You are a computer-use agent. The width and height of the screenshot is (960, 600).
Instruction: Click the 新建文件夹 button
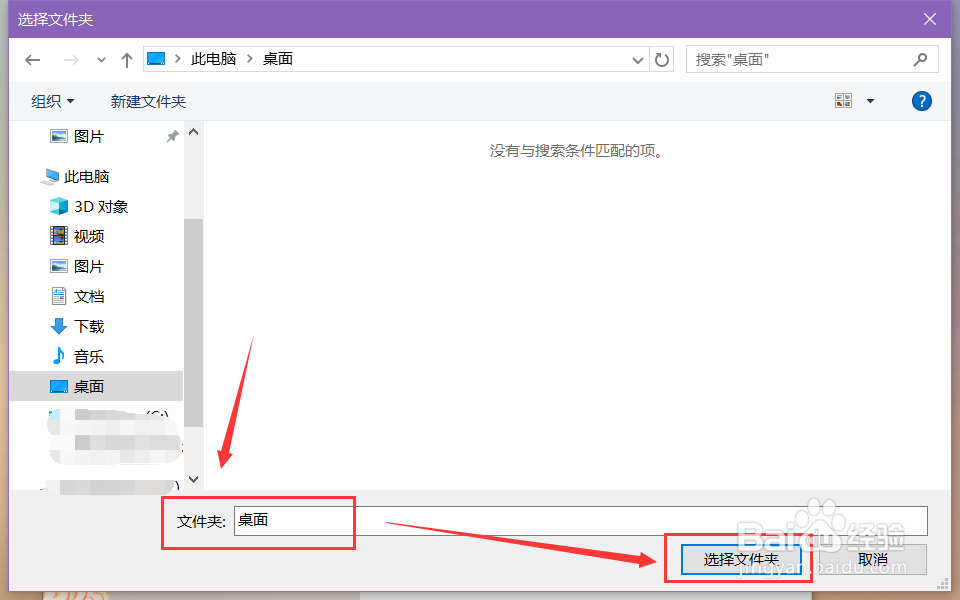148,101
